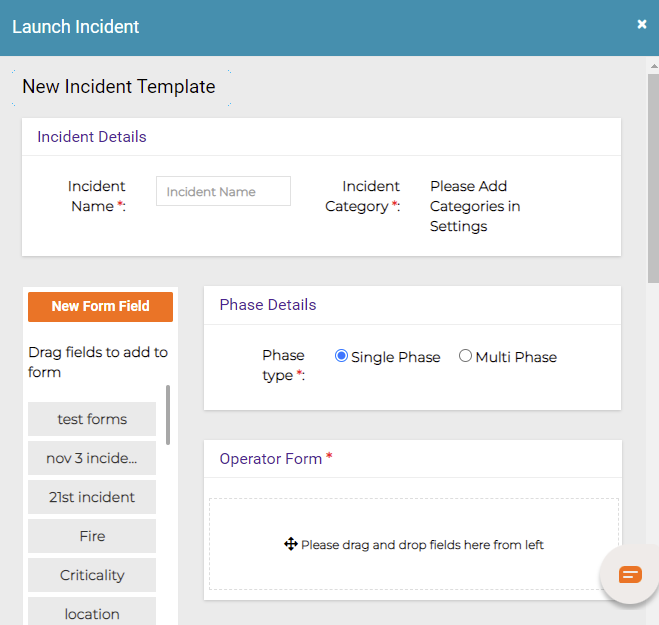Click the Phase Details heading
Image resolution: width=659 pixels, height=625 pixels.
point(268,305)
